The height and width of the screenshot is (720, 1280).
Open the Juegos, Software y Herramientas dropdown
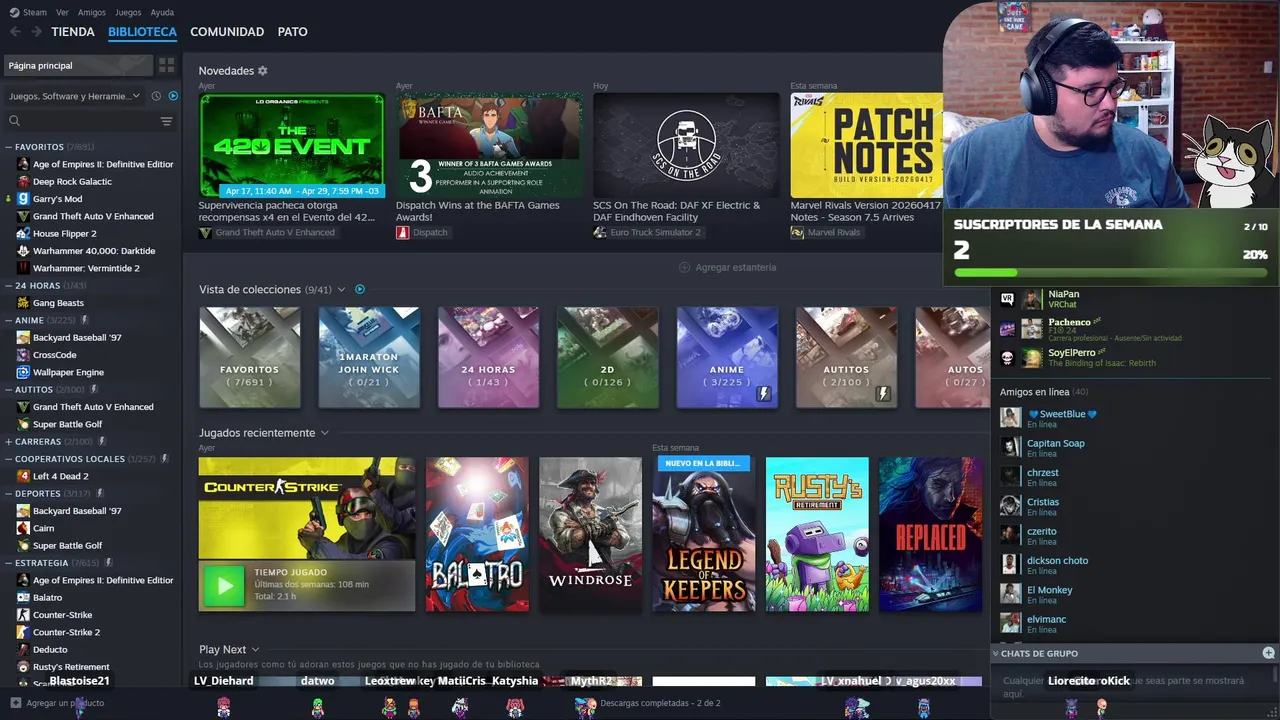[75, 96]
